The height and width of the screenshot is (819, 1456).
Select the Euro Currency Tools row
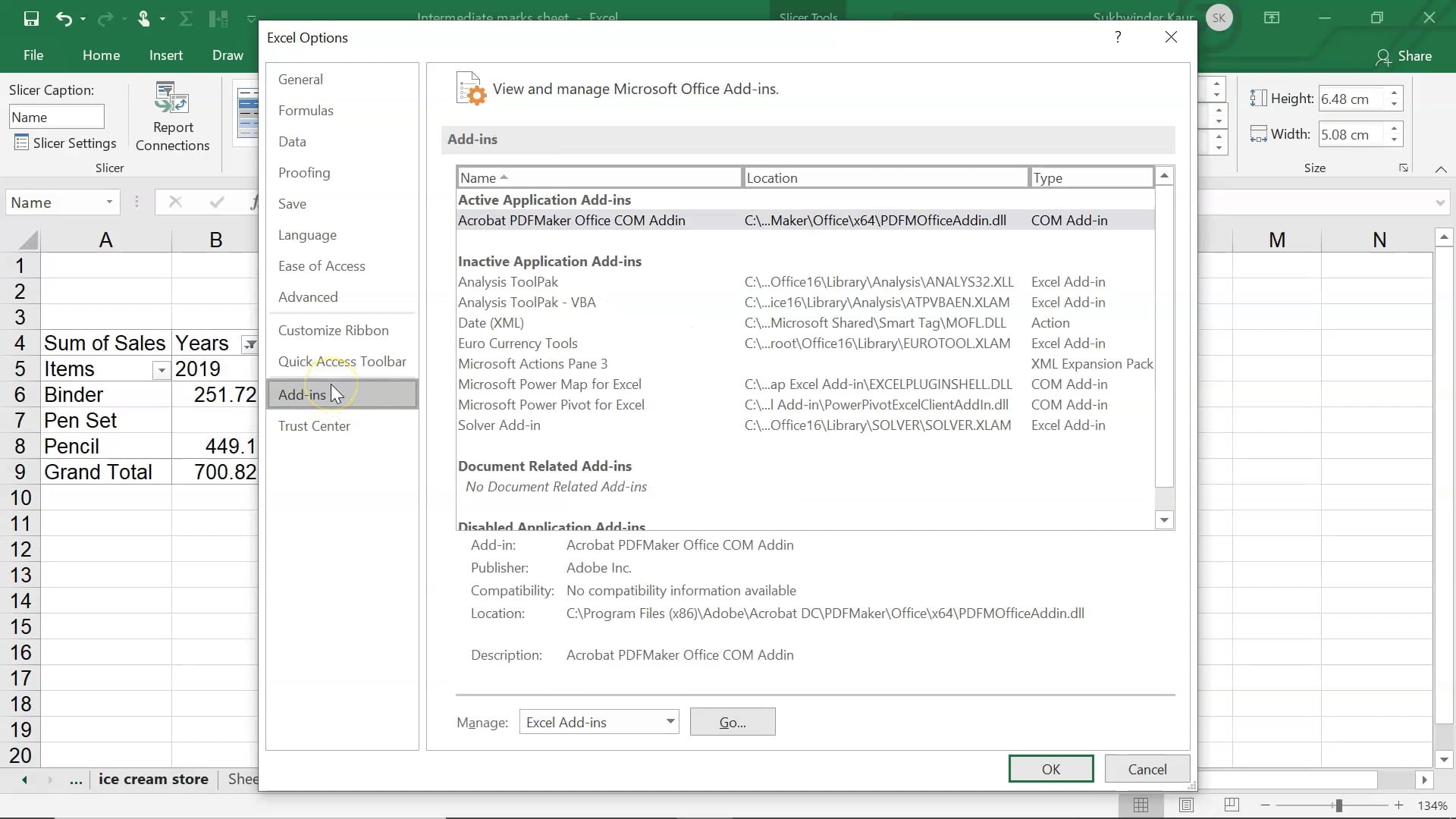(x=805, y=344)
